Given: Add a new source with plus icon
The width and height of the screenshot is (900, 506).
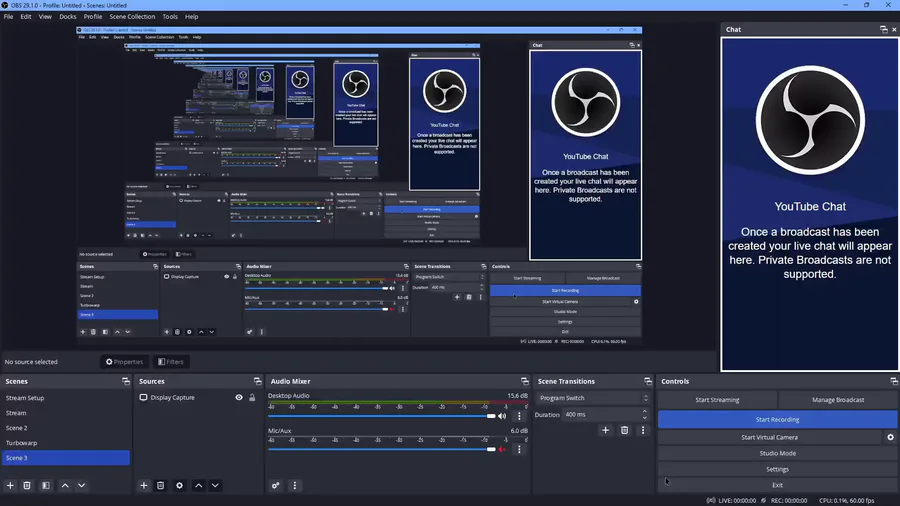Looking at the screenshot, I should coord(143,485).
